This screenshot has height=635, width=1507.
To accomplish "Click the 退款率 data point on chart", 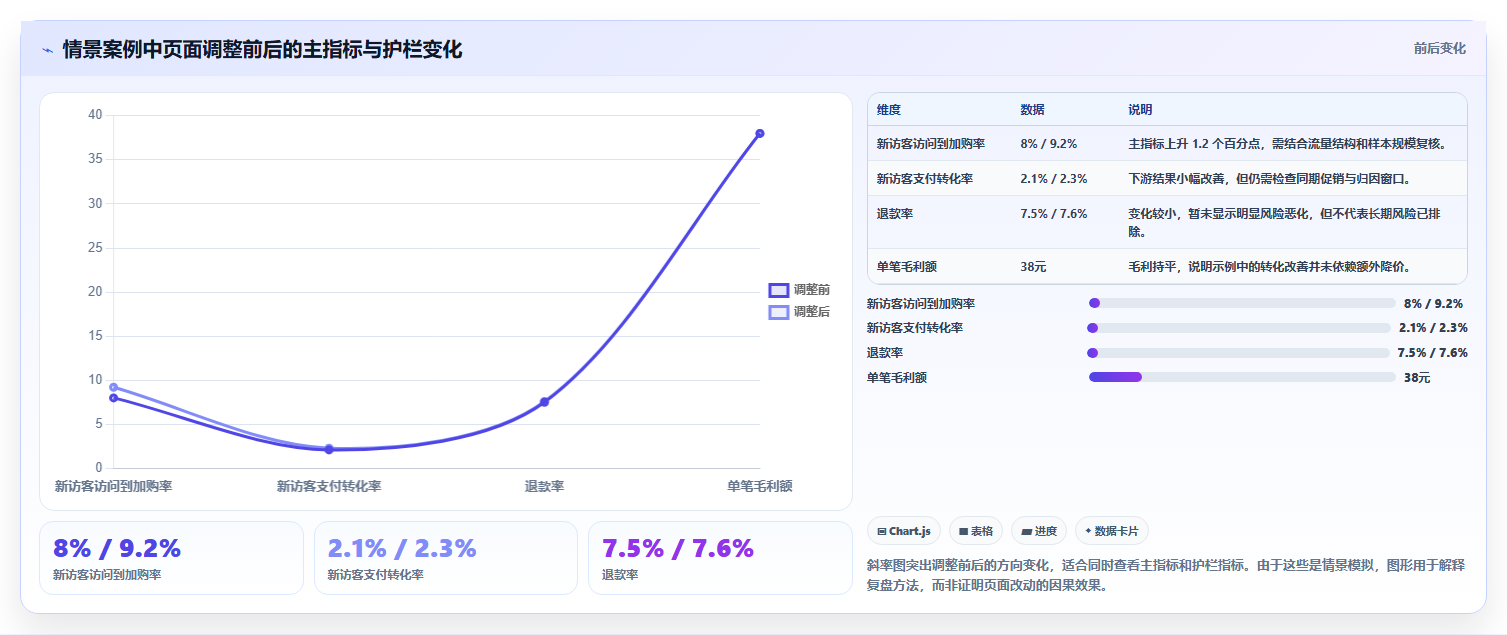I will tap(544, 402).
